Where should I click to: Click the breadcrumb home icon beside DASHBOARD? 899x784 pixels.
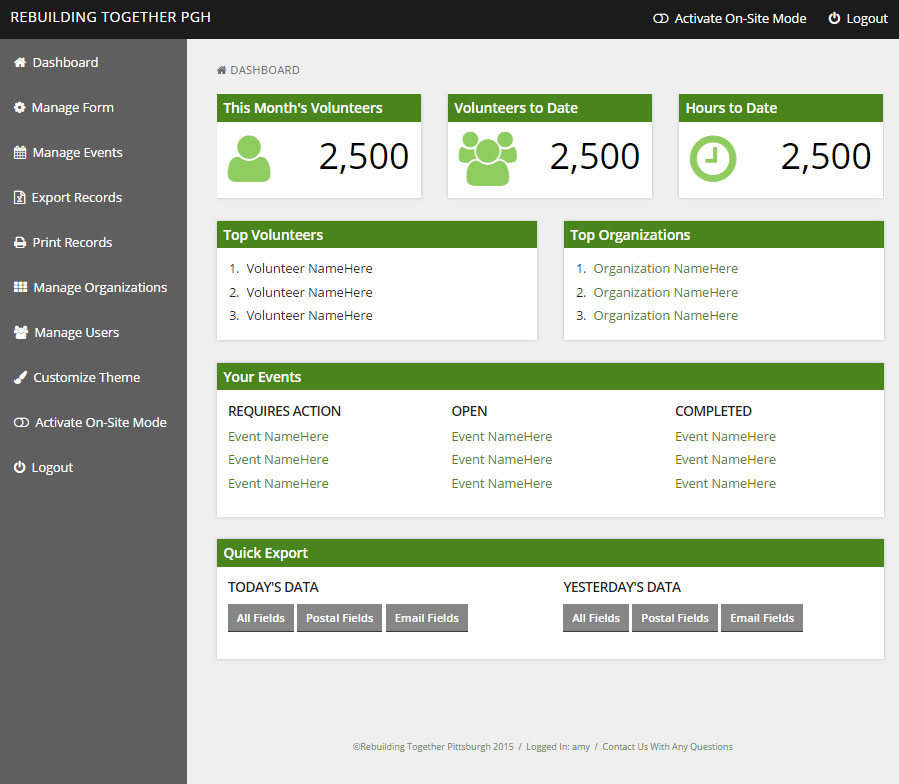pos(221,70)
